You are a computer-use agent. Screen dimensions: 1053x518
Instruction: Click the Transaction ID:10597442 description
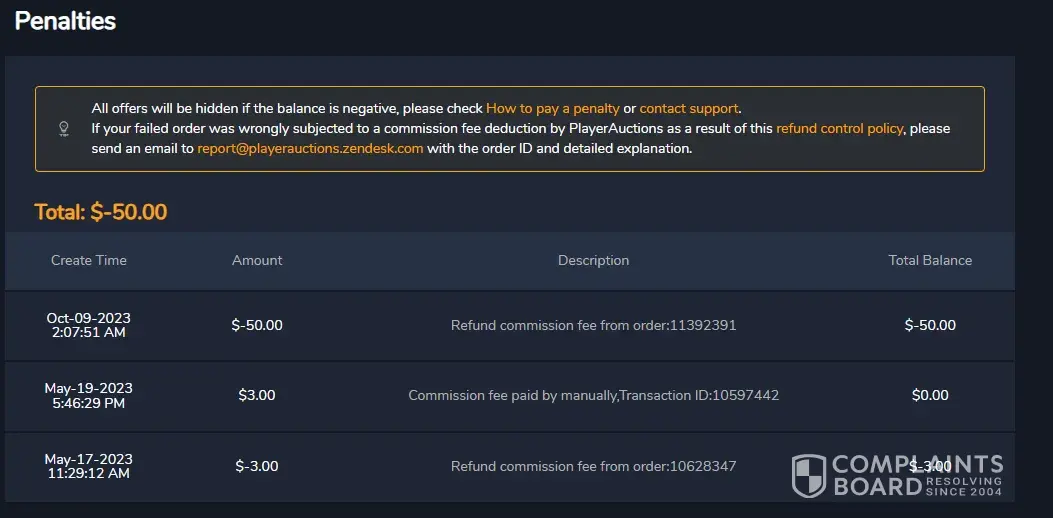[x=593, y=395]
